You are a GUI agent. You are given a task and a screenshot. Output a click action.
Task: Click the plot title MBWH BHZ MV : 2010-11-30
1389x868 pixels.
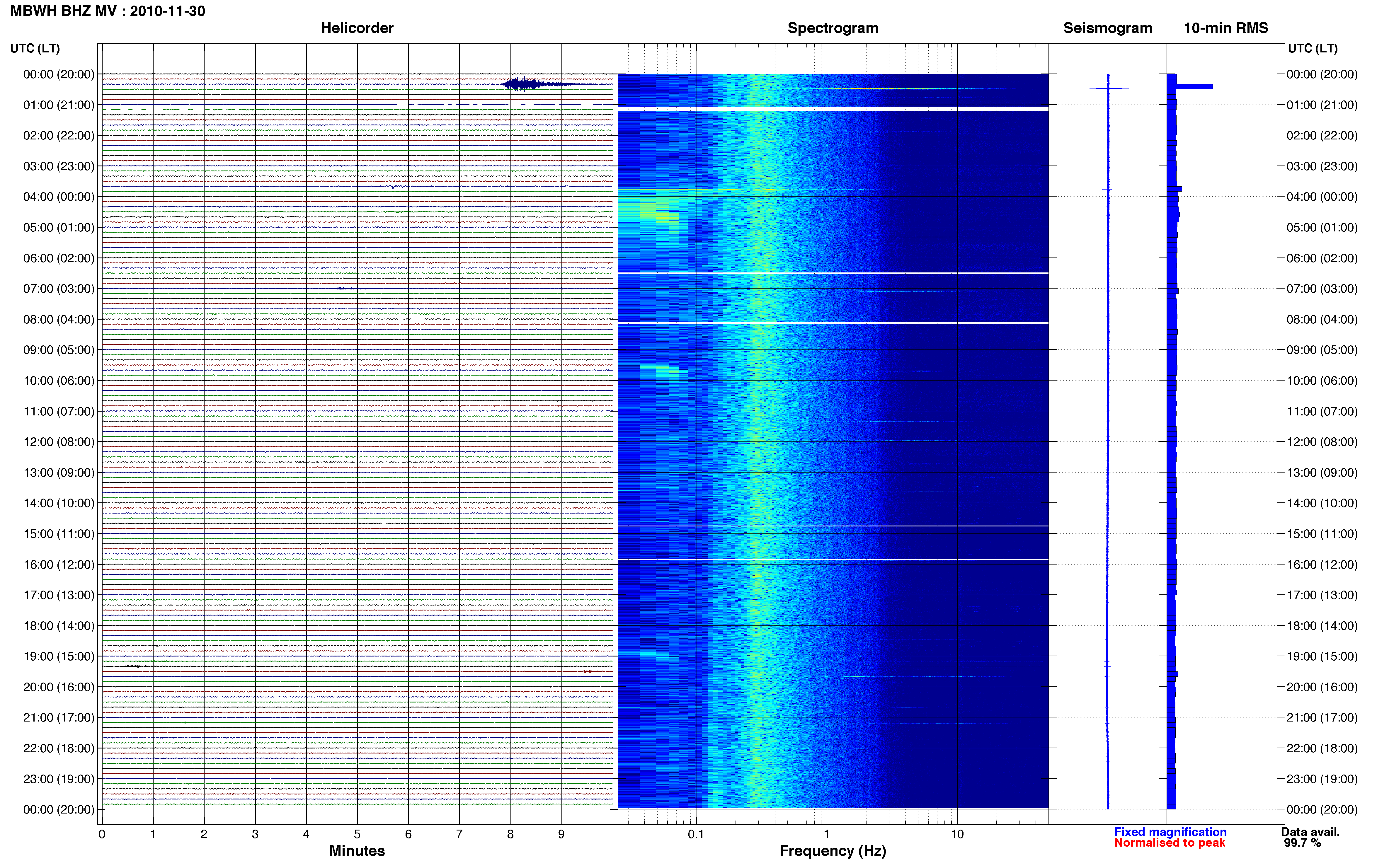[x=107, y=11]
